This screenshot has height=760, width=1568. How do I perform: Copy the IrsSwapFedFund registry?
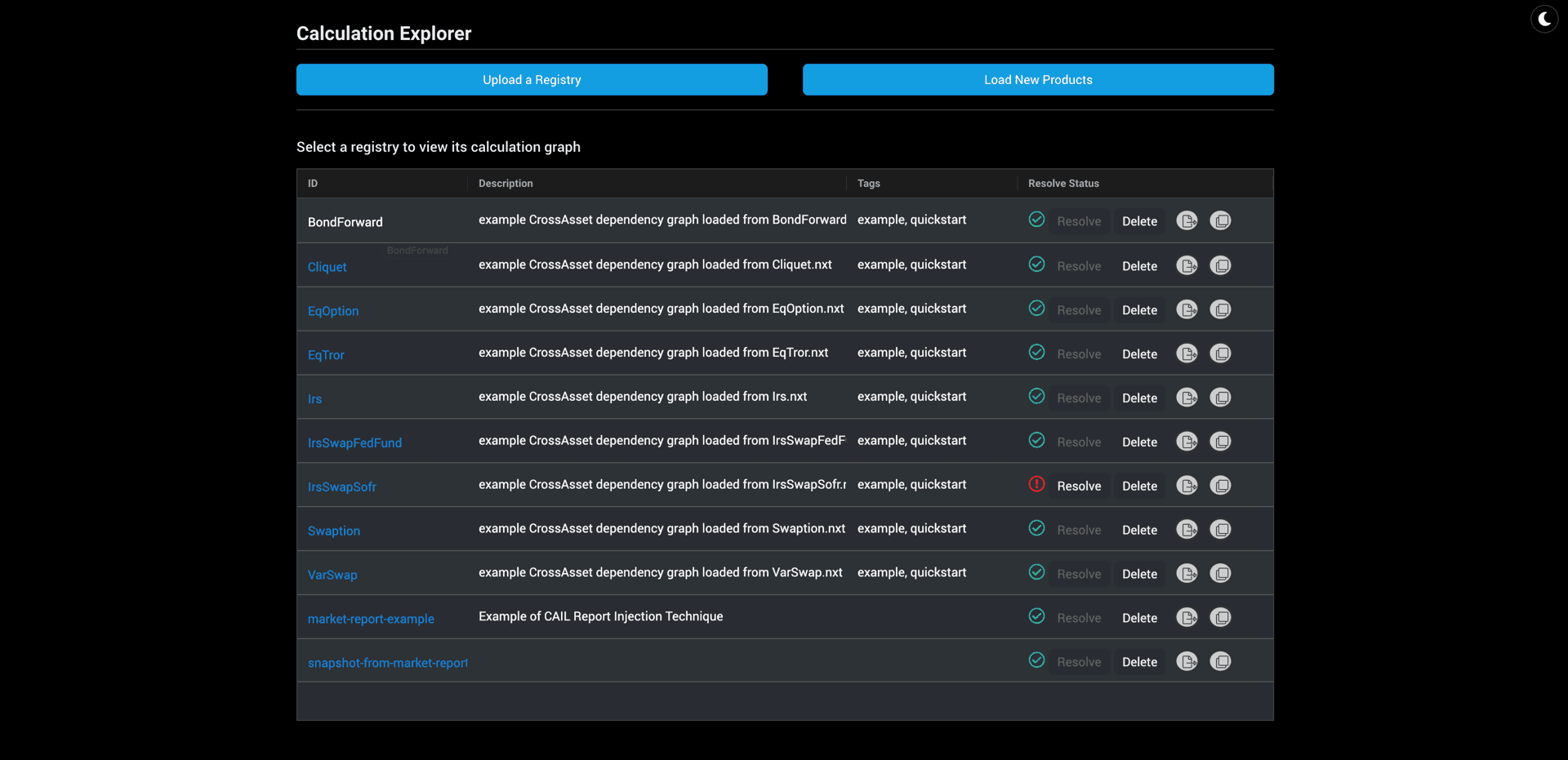click(x=1221, y=441)
